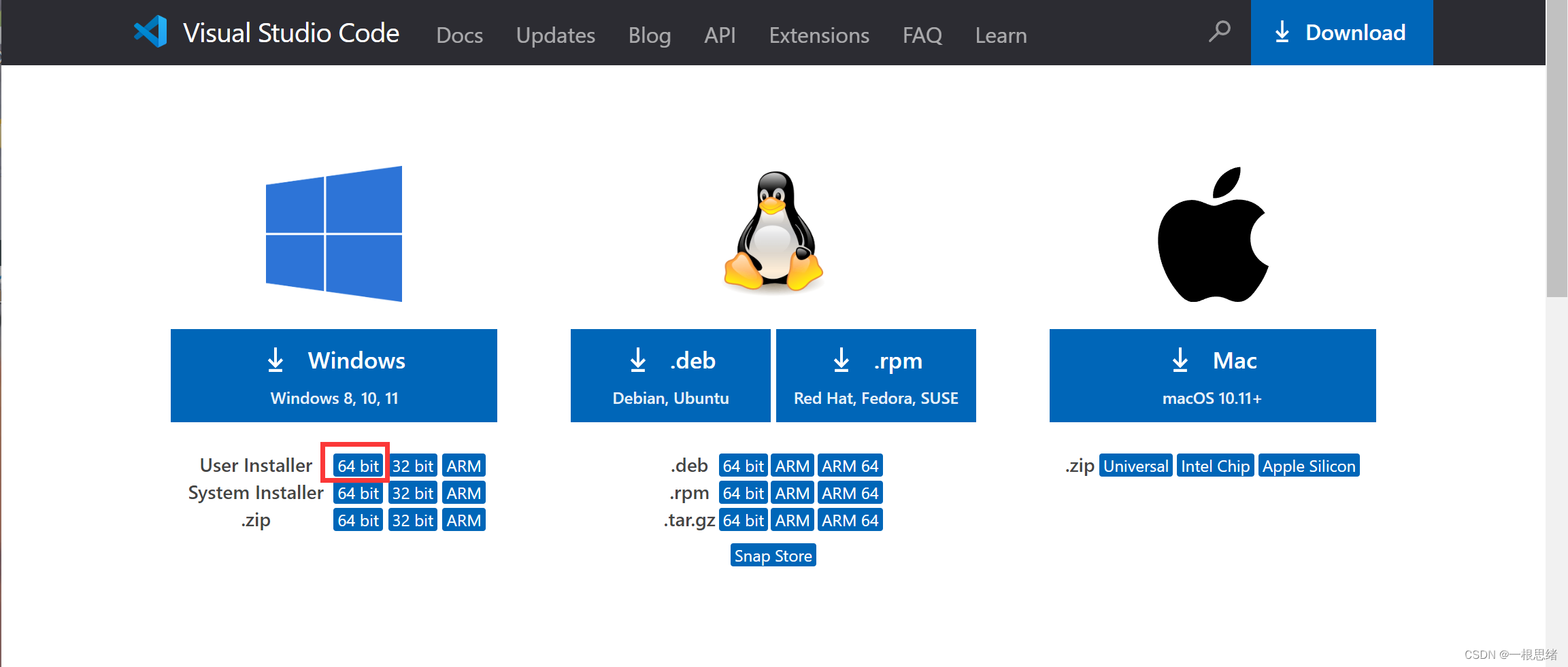Open the search magnifier icon
1568x667 pixels.
tap(1219, 31)
